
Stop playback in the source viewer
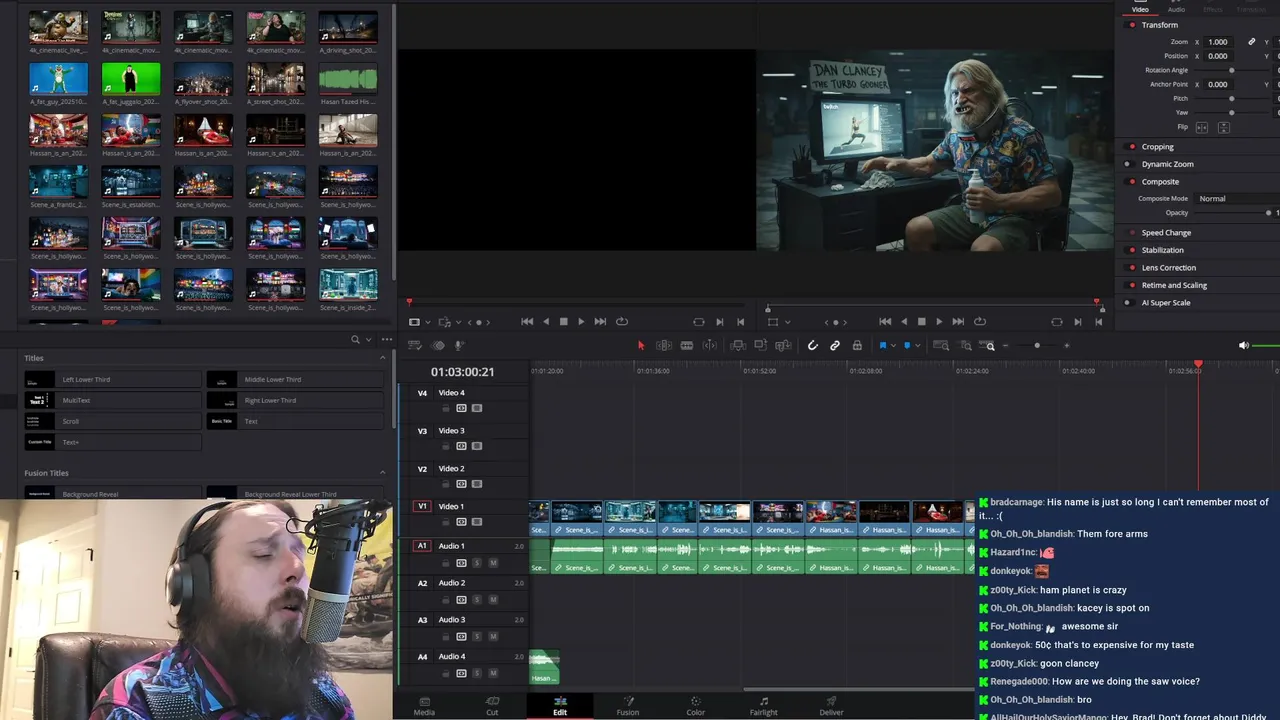564,321
